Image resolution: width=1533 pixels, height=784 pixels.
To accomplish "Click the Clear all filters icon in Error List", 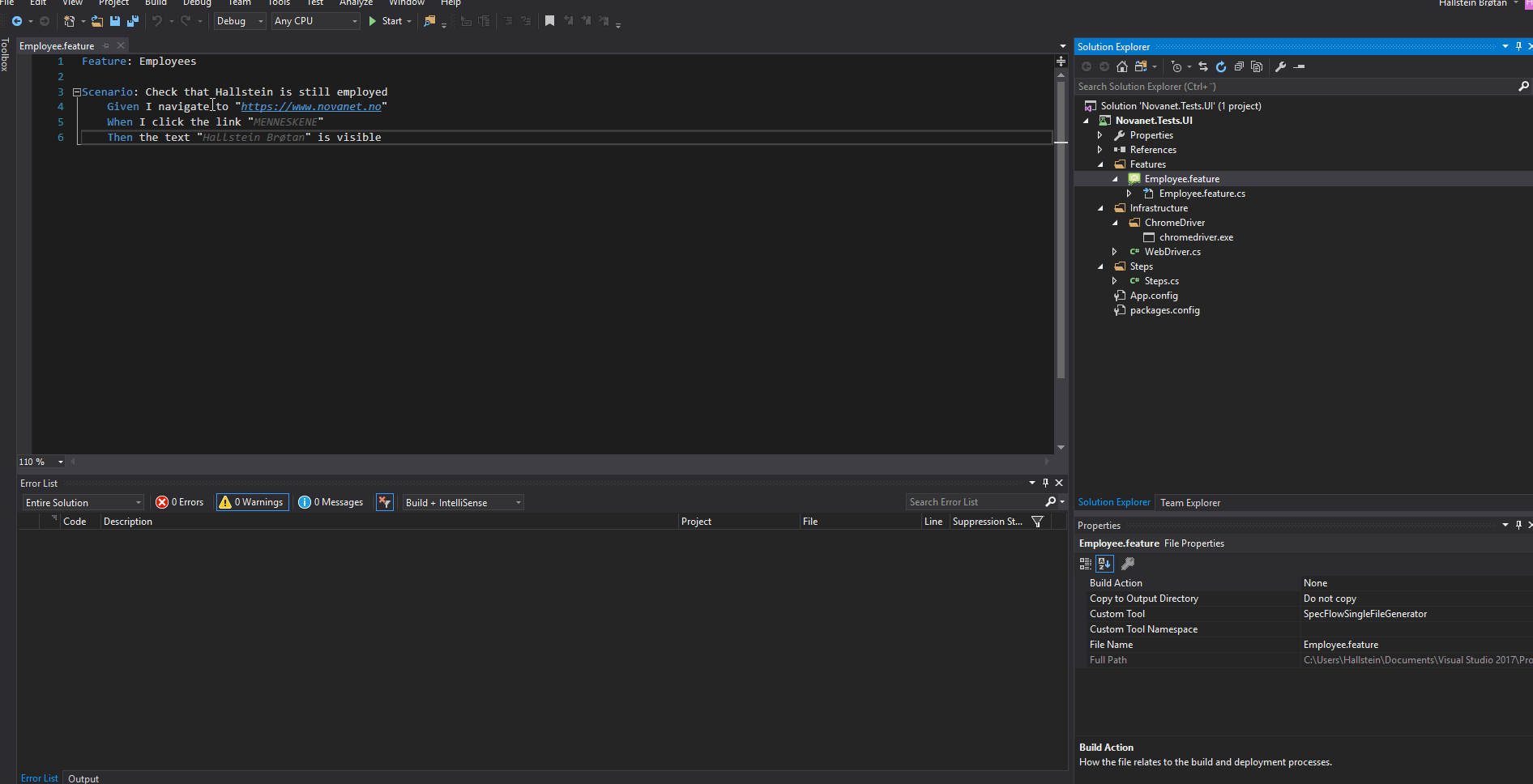I will click(385, 503).
